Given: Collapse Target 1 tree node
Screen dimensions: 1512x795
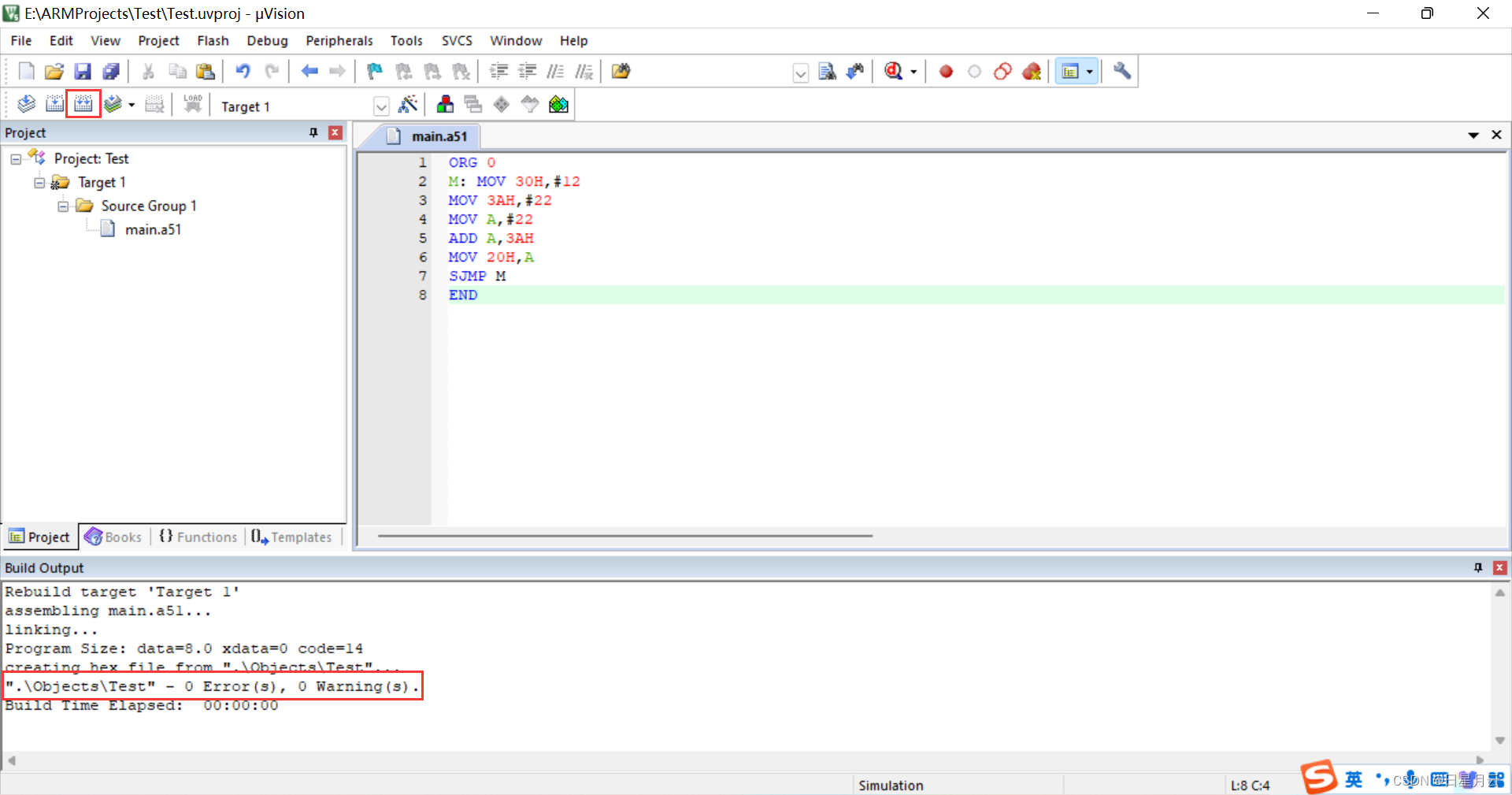Looking at the screenshot, I should [39, 183].
